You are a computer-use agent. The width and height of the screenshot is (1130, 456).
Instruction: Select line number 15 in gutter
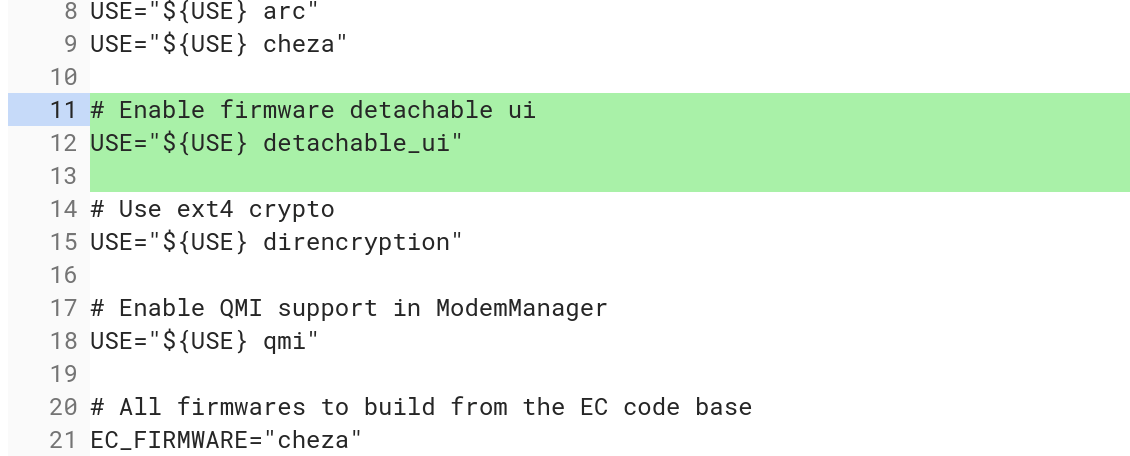click(63, 242)
